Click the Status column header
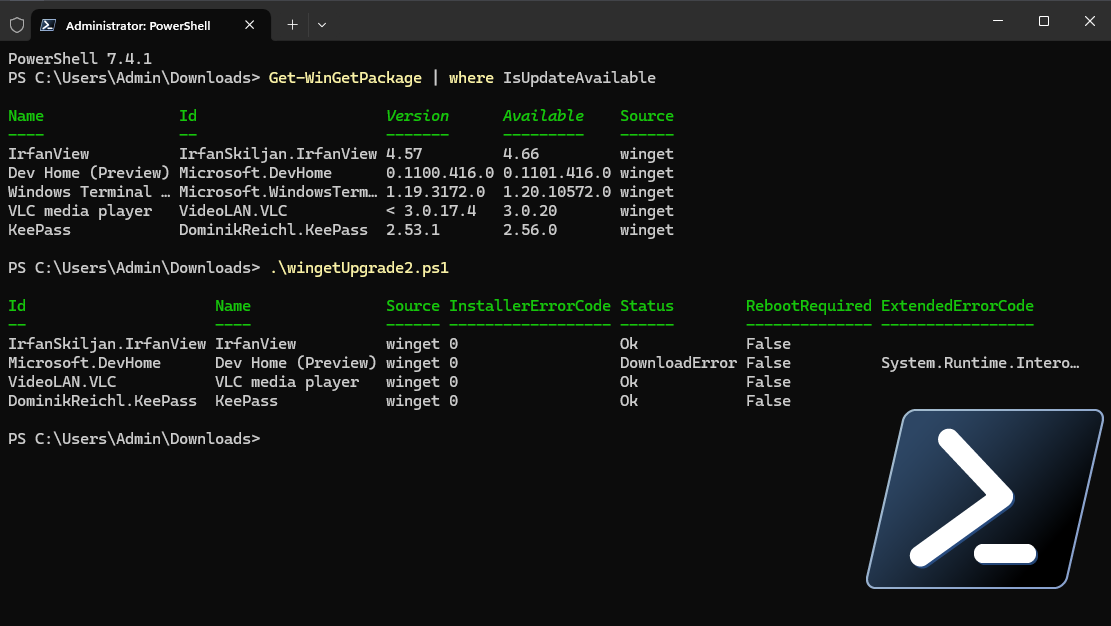This screenshot has height=626, width=1111. click(x=647, y=306)
